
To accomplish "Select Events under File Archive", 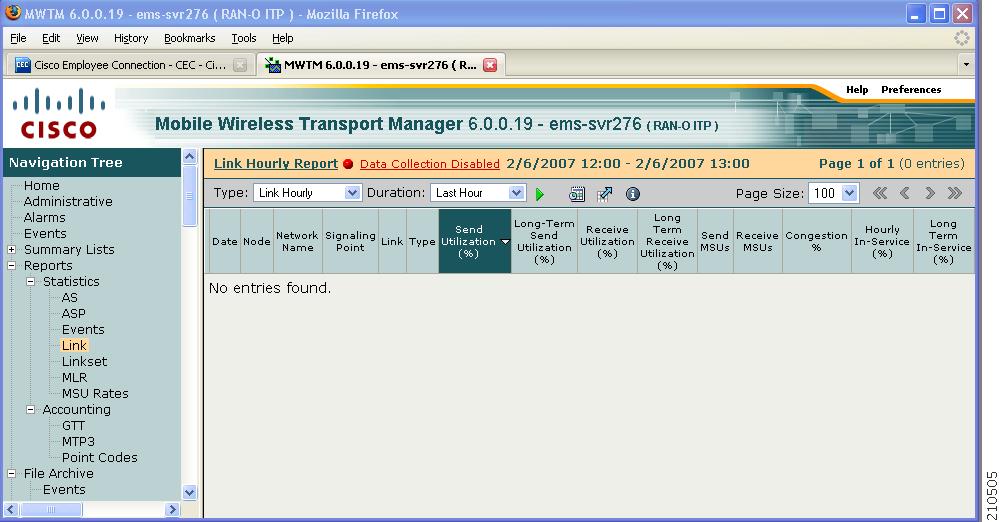I will point(64,489).
